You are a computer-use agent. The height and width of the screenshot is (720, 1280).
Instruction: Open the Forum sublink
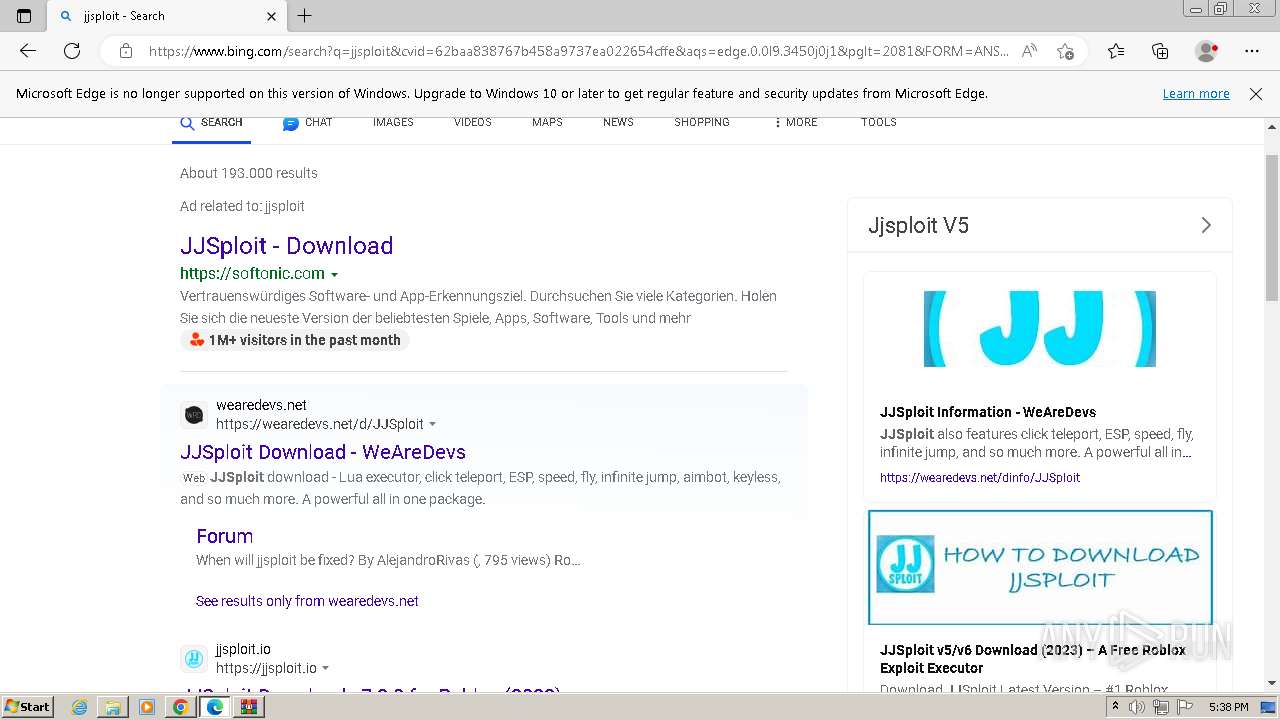[x=225, y=536]
